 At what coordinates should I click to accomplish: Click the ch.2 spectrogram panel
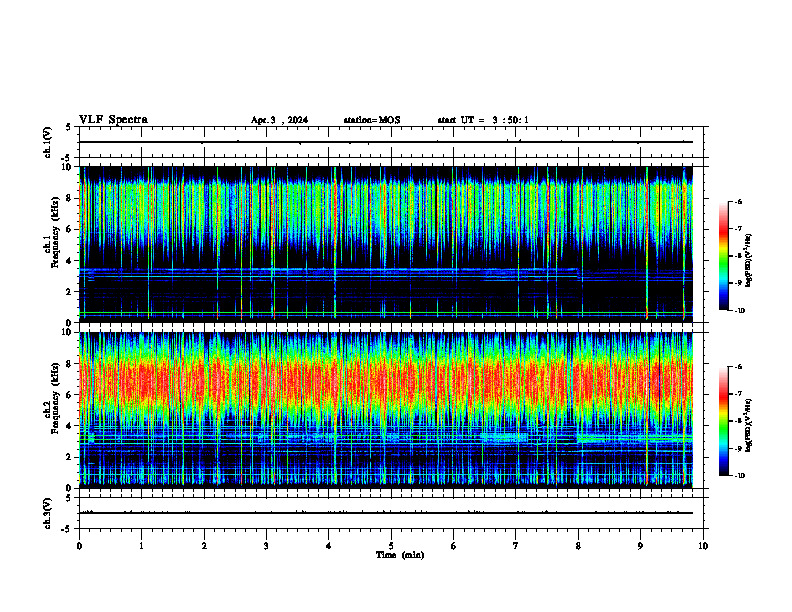point(386,410)
